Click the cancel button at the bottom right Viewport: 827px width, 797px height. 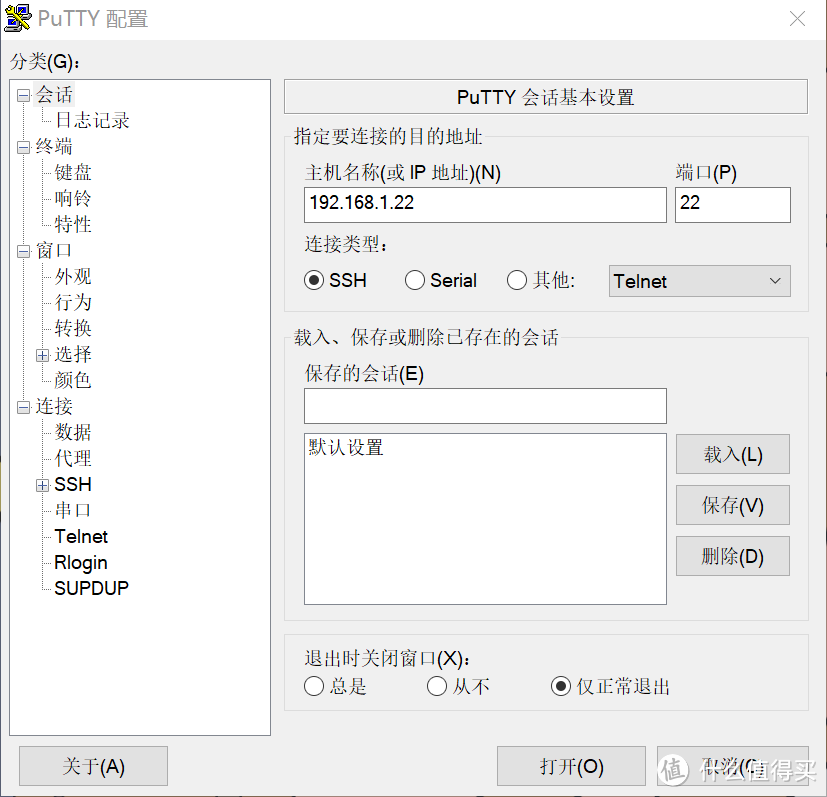[x=733, y=766]
